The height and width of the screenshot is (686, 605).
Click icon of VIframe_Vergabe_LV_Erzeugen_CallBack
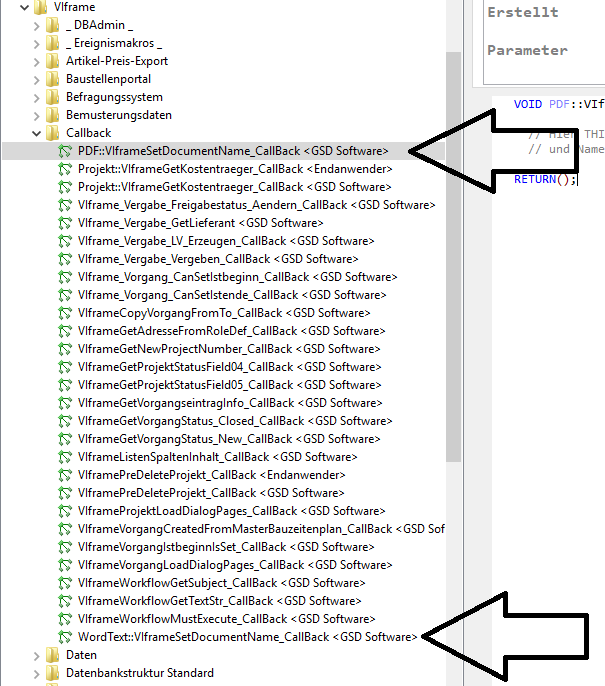[x=65, y=241]
